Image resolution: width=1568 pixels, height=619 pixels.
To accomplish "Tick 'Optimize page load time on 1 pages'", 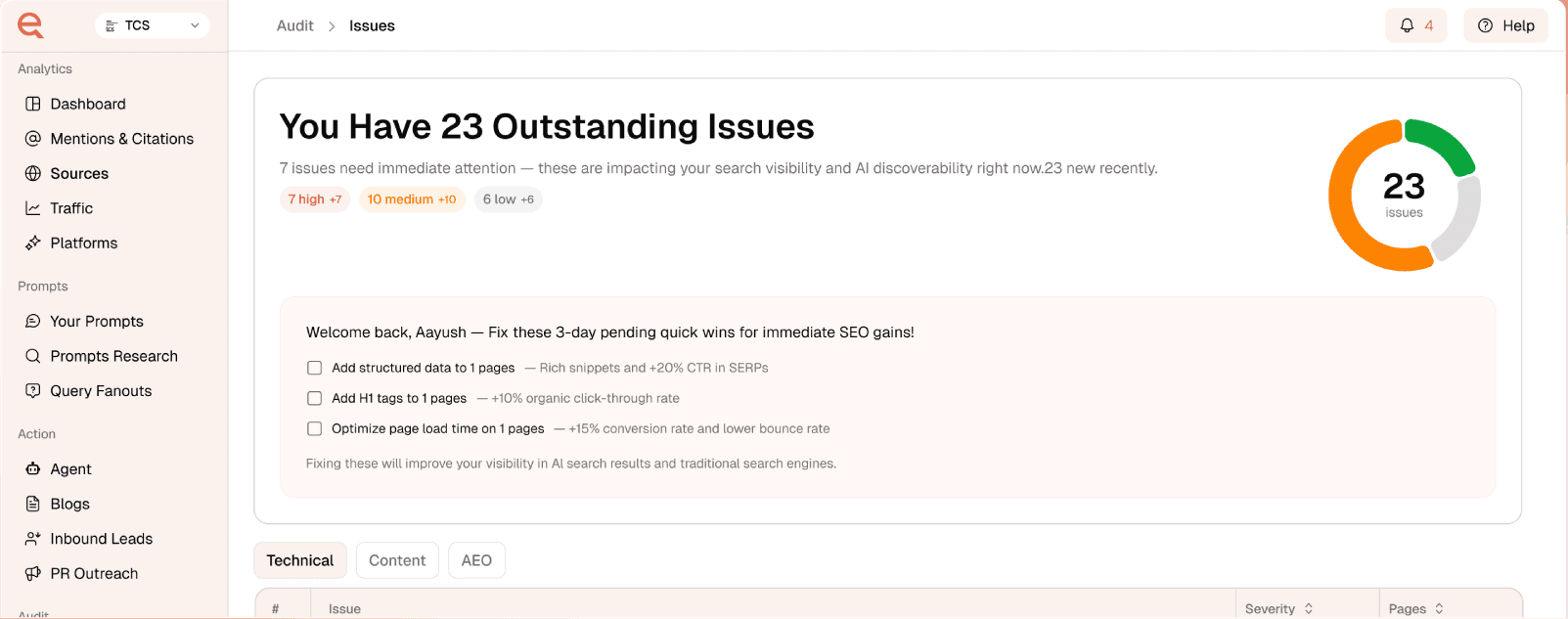I will click(314, 428).
